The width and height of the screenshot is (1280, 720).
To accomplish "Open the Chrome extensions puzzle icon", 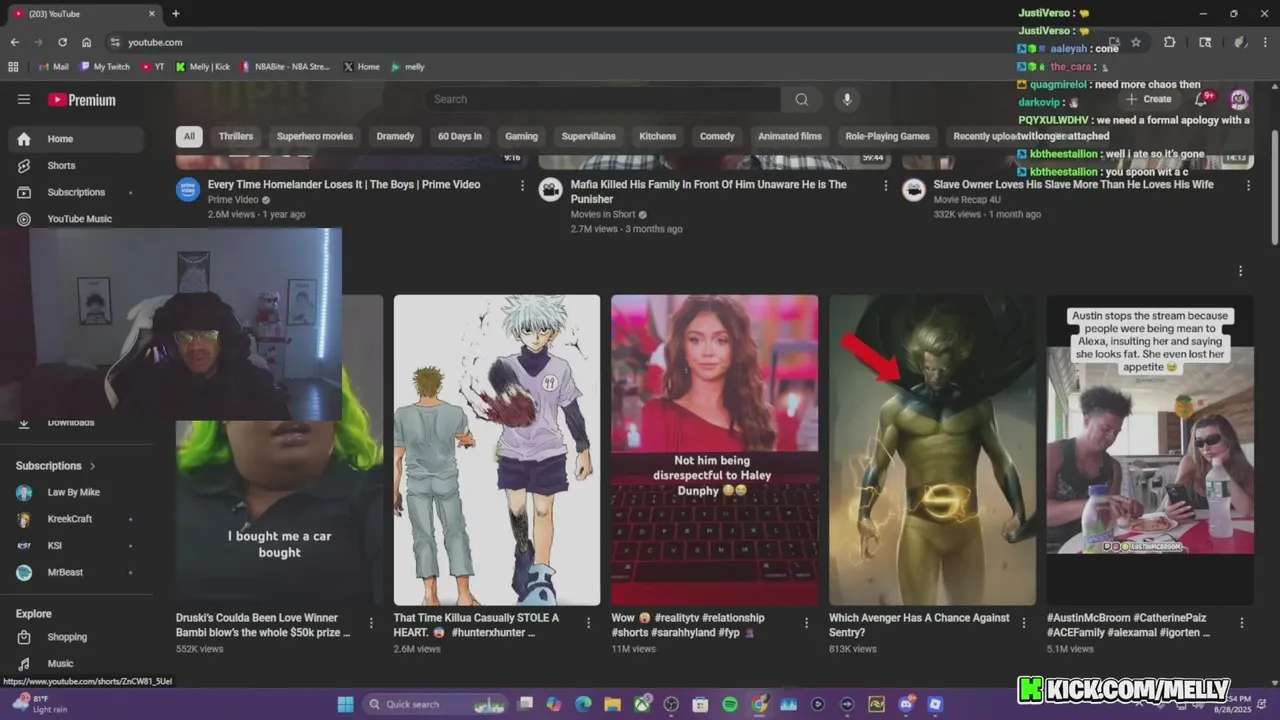I will (x=1169, y=42).
